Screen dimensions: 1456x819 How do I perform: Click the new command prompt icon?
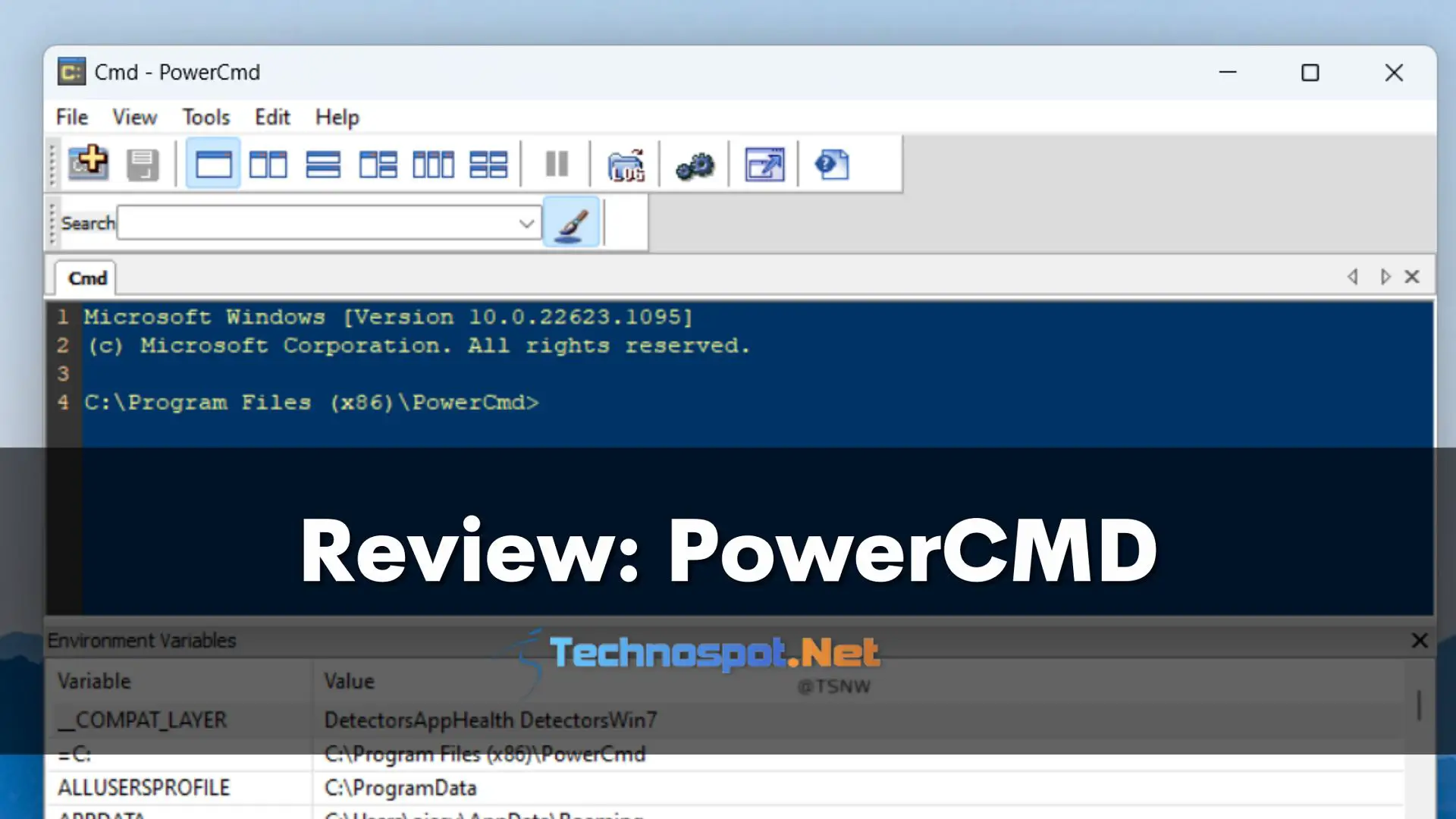coord(89,163)
